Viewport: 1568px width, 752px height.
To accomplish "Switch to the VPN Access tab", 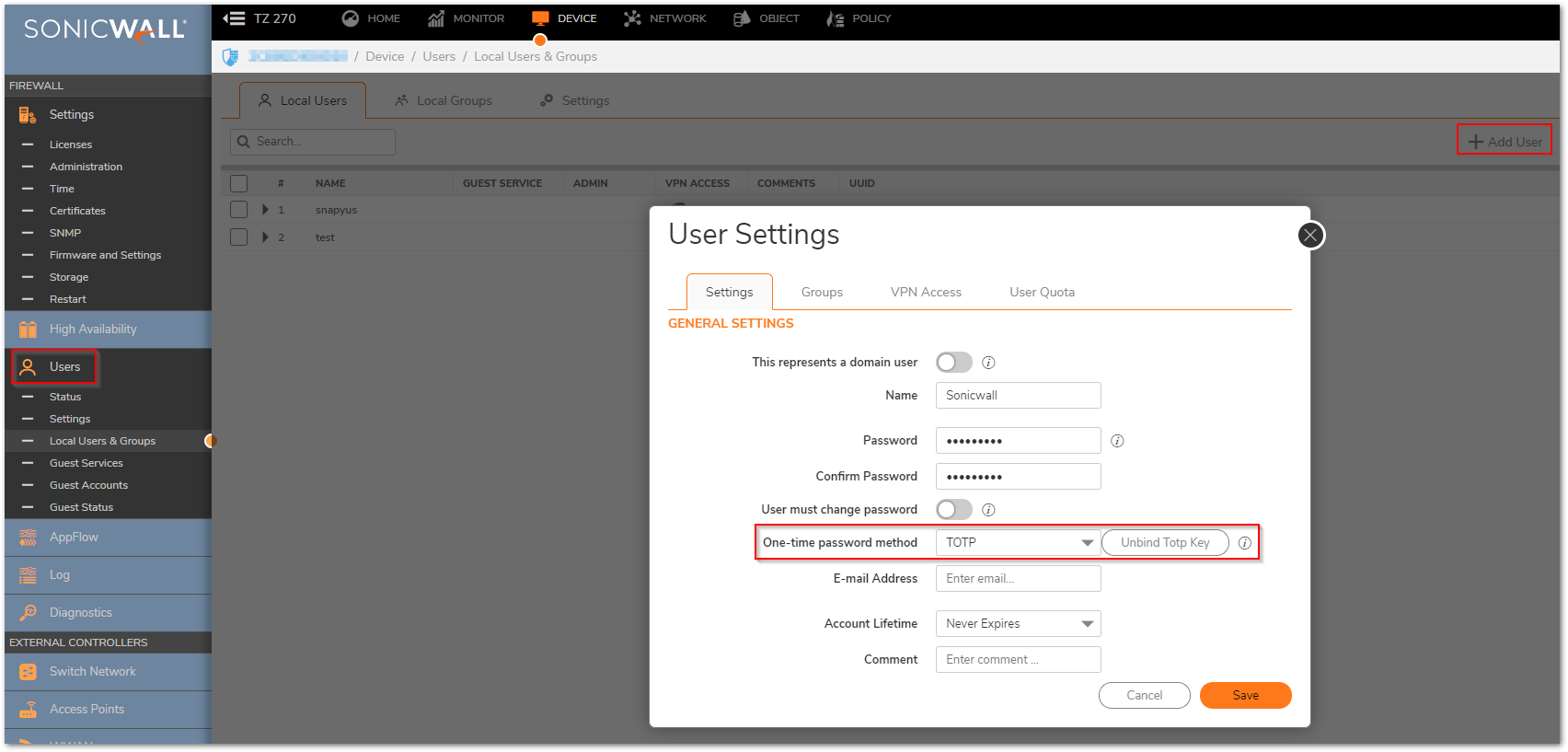I will pos(925,292).
